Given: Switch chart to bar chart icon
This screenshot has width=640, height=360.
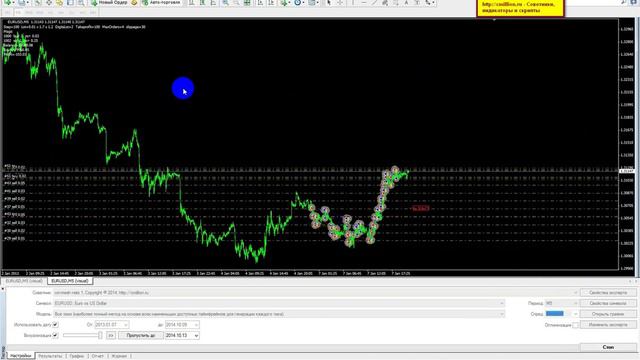Looking at the screenshot, I should coord(191,2).
